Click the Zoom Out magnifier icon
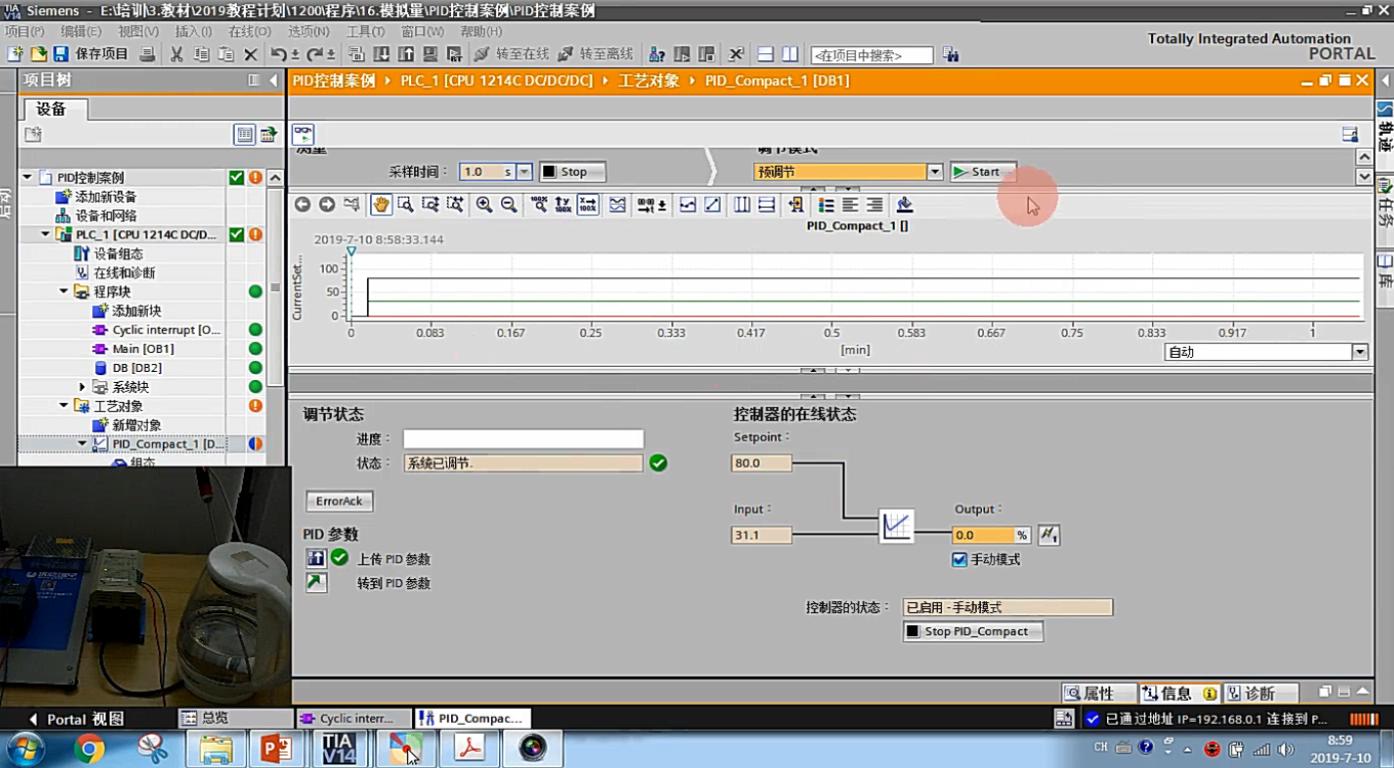 pyautogui.click(x=508, y=204)
